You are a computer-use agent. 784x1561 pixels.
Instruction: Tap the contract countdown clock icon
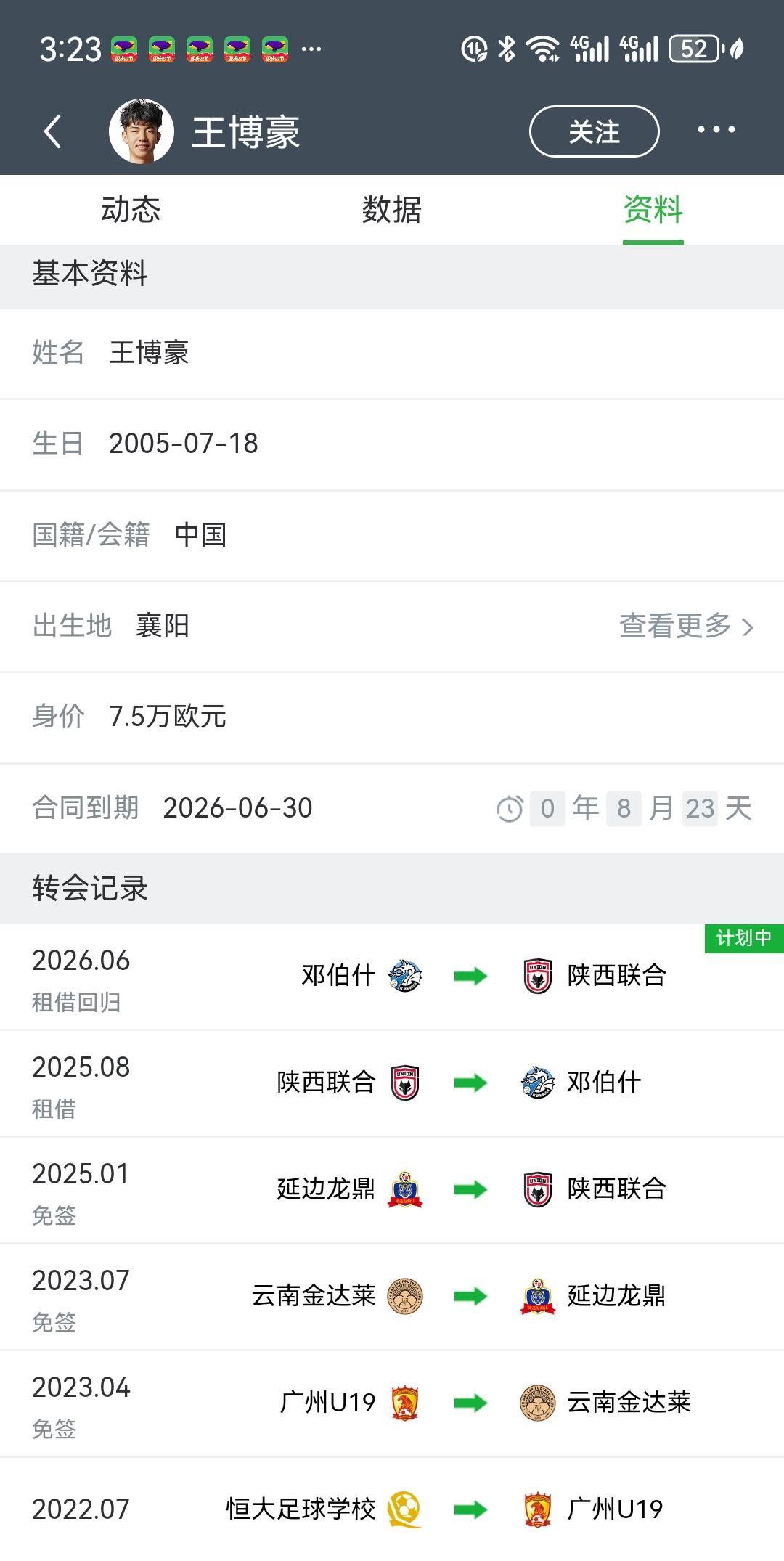[510, 809]
